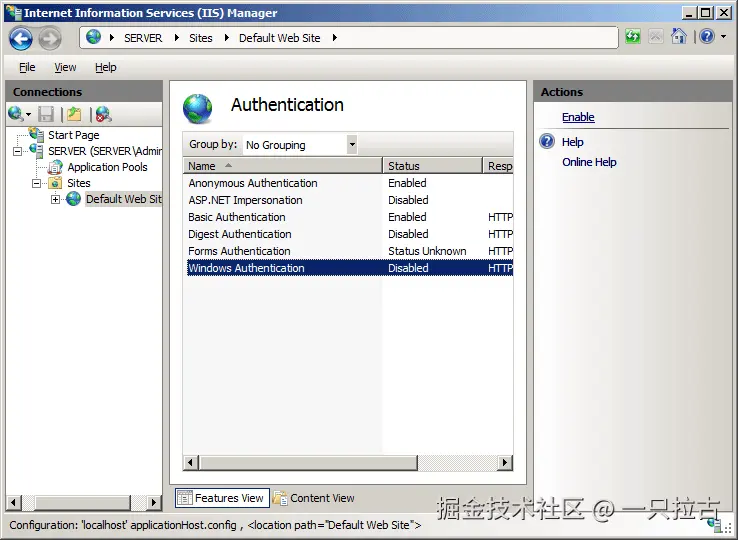Click Default Web Site breadcrumb segment
The image size is (738, 540).
coord(280,38)
